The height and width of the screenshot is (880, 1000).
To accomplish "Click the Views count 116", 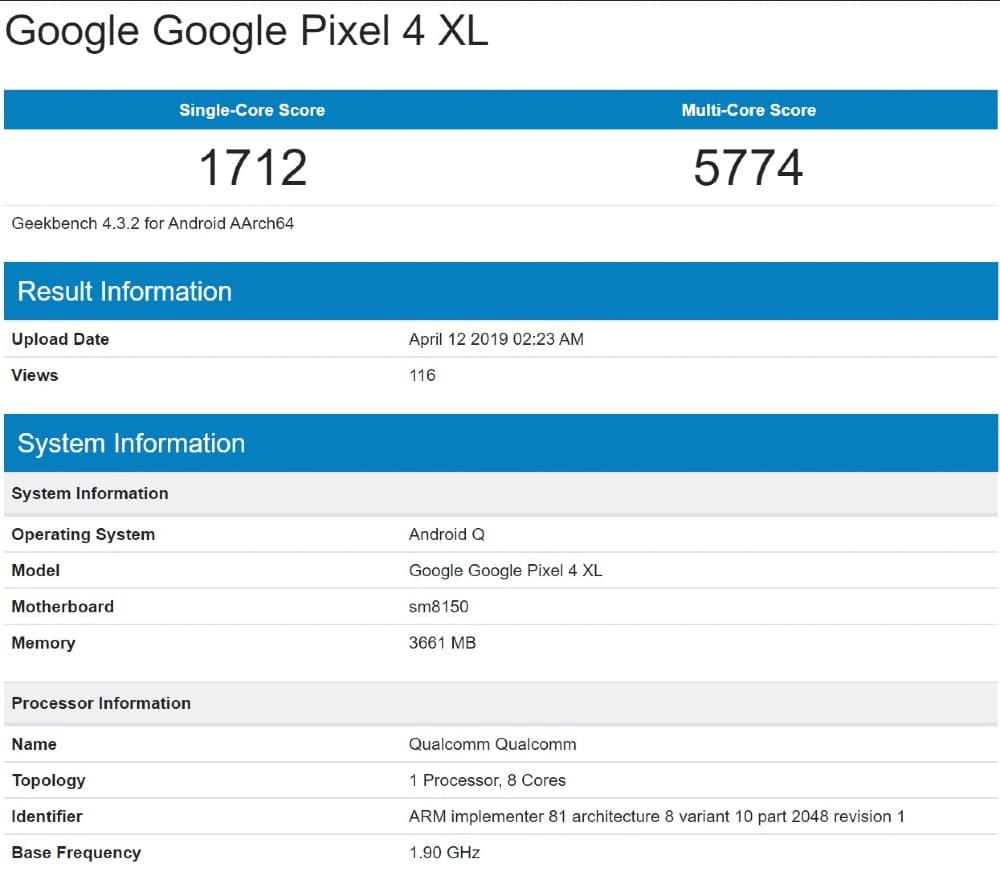I will pyautogui.click(x=422, y=375).
